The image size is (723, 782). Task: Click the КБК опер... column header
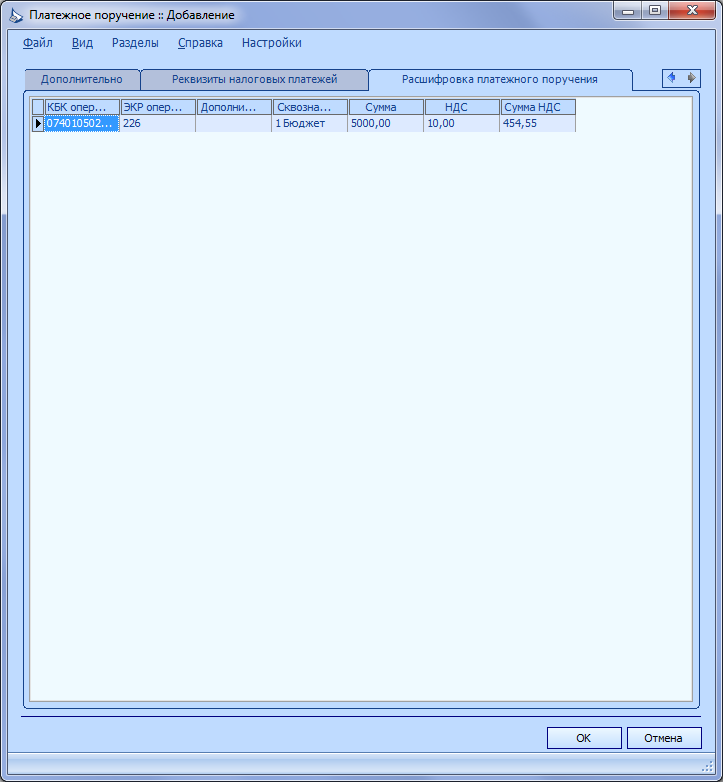coord(82,107)
